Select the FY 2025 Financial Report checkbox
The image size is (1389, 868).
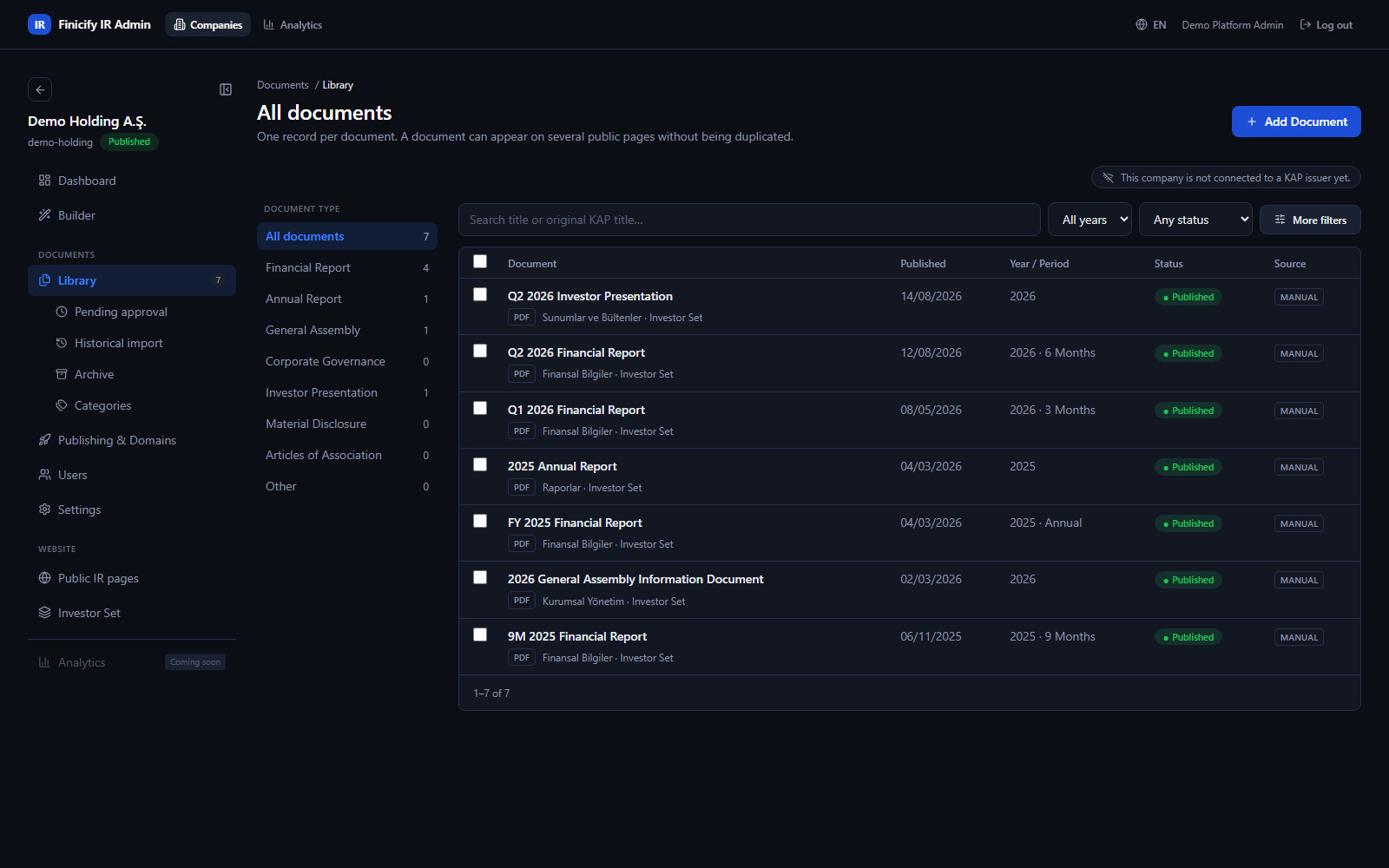click(480, 521)
